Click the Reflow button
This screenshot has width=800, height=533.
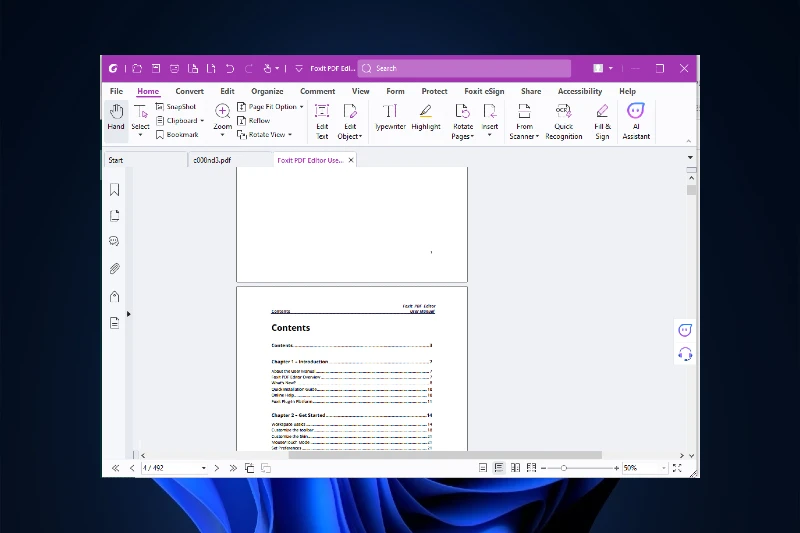point(254,121)
